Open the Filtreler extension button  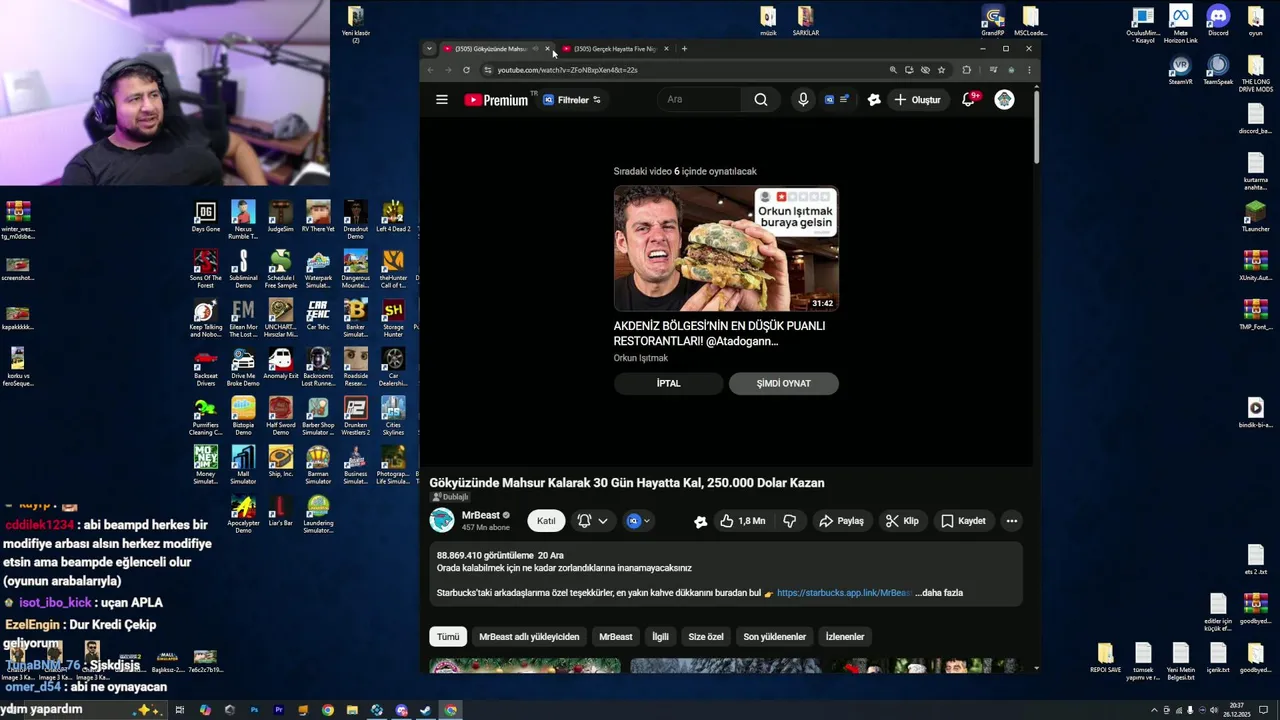(x=572, y=100)
